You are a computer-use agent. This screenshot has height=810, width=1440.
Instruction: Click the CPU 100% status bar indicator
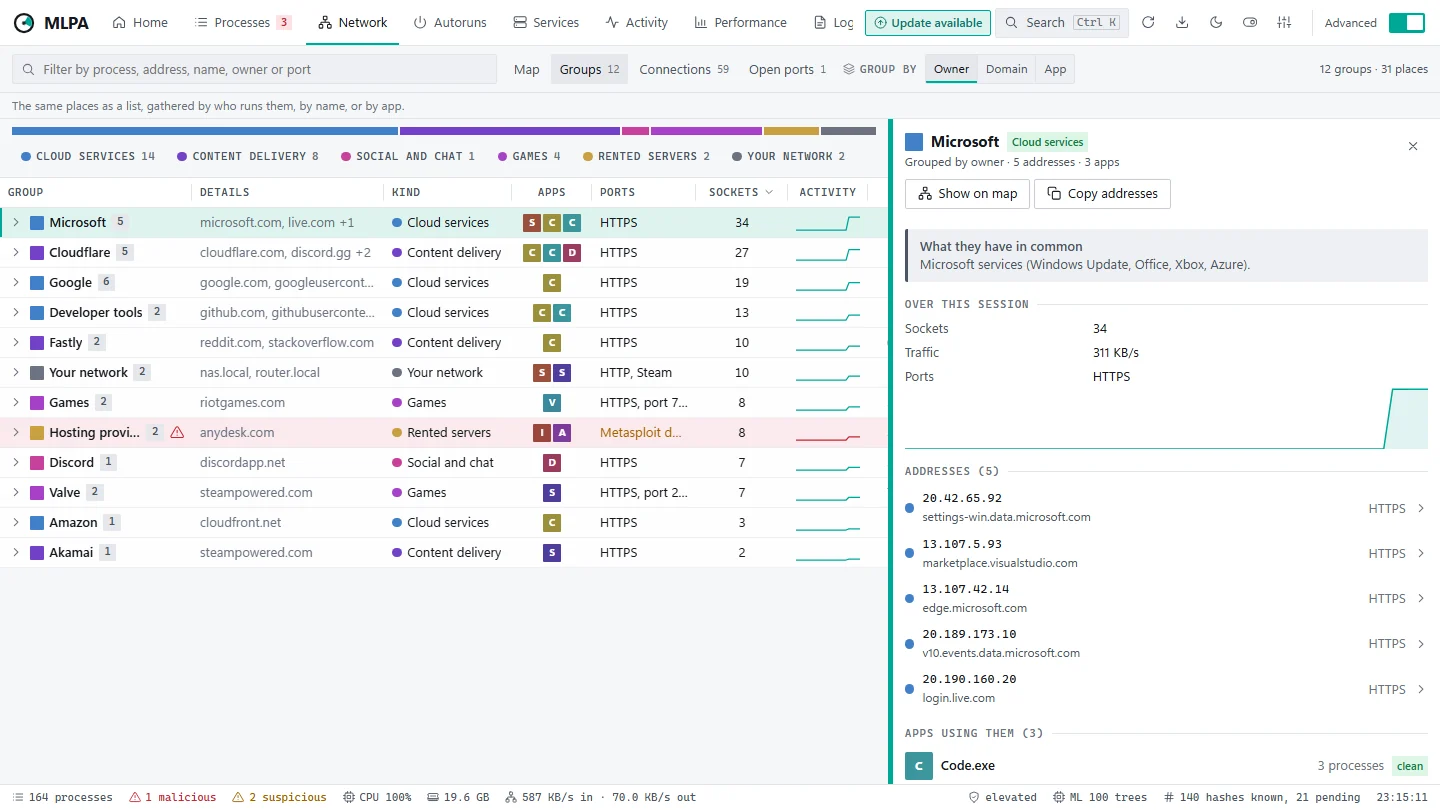tap(377, 797)
